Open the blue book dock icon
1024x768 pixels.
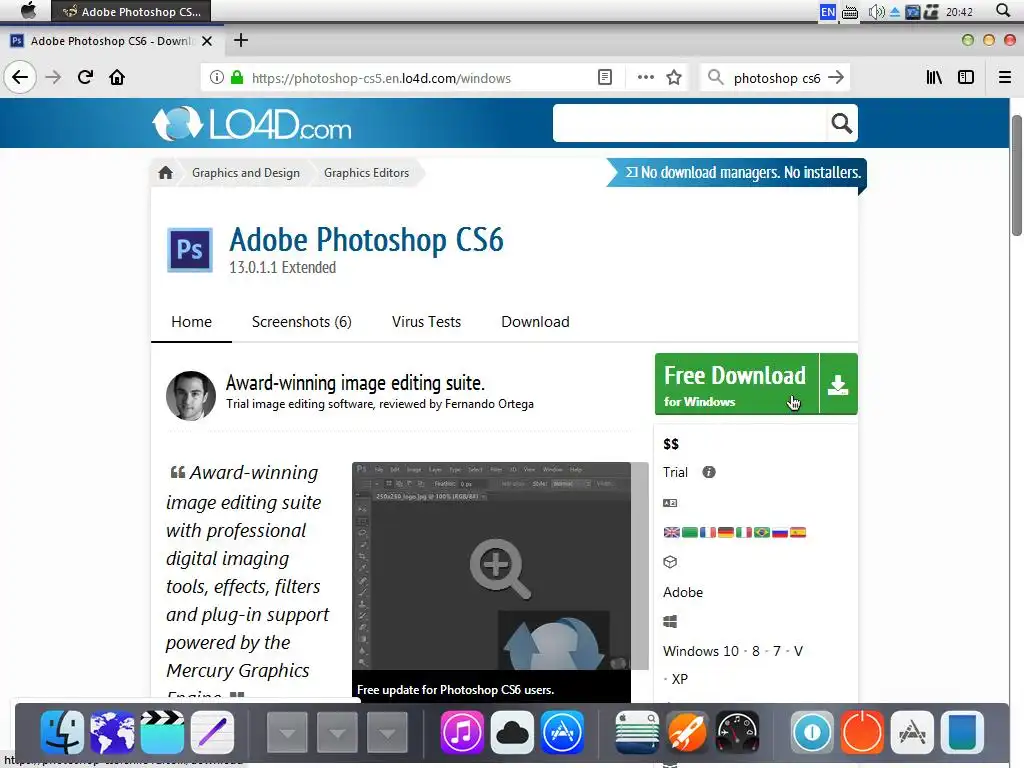pos(962,732)
